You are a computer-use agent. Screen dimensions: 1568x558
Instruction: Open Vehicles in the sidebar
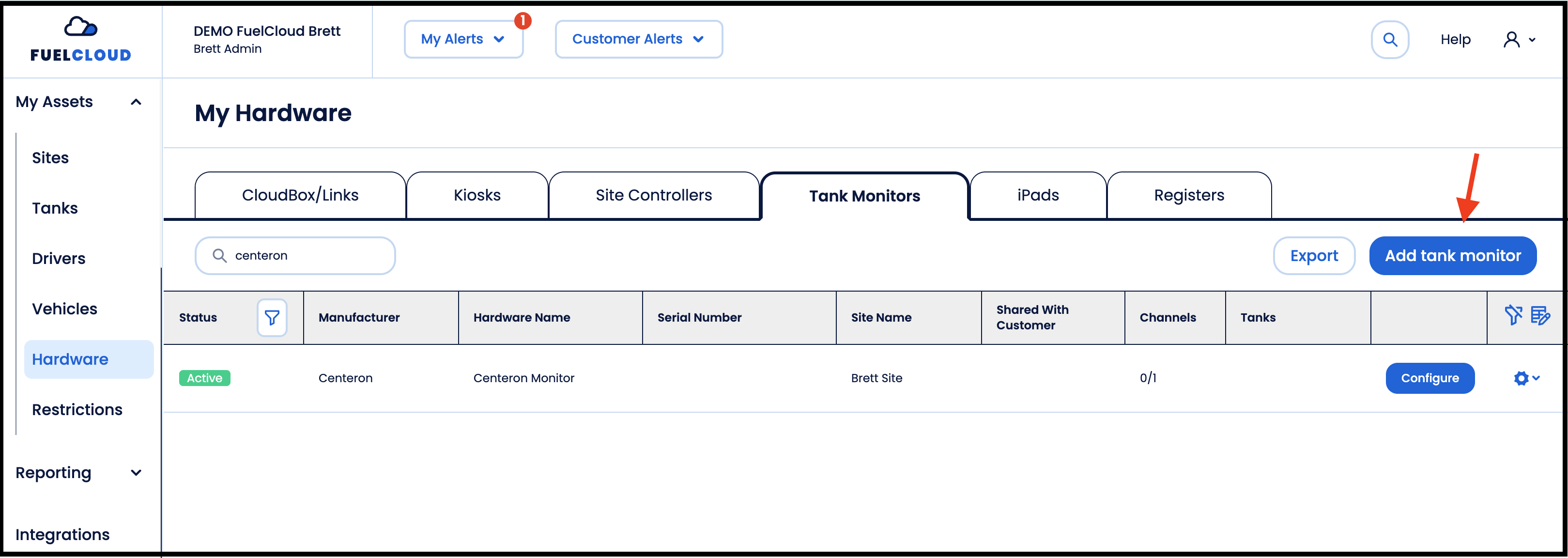click(64, 309)
